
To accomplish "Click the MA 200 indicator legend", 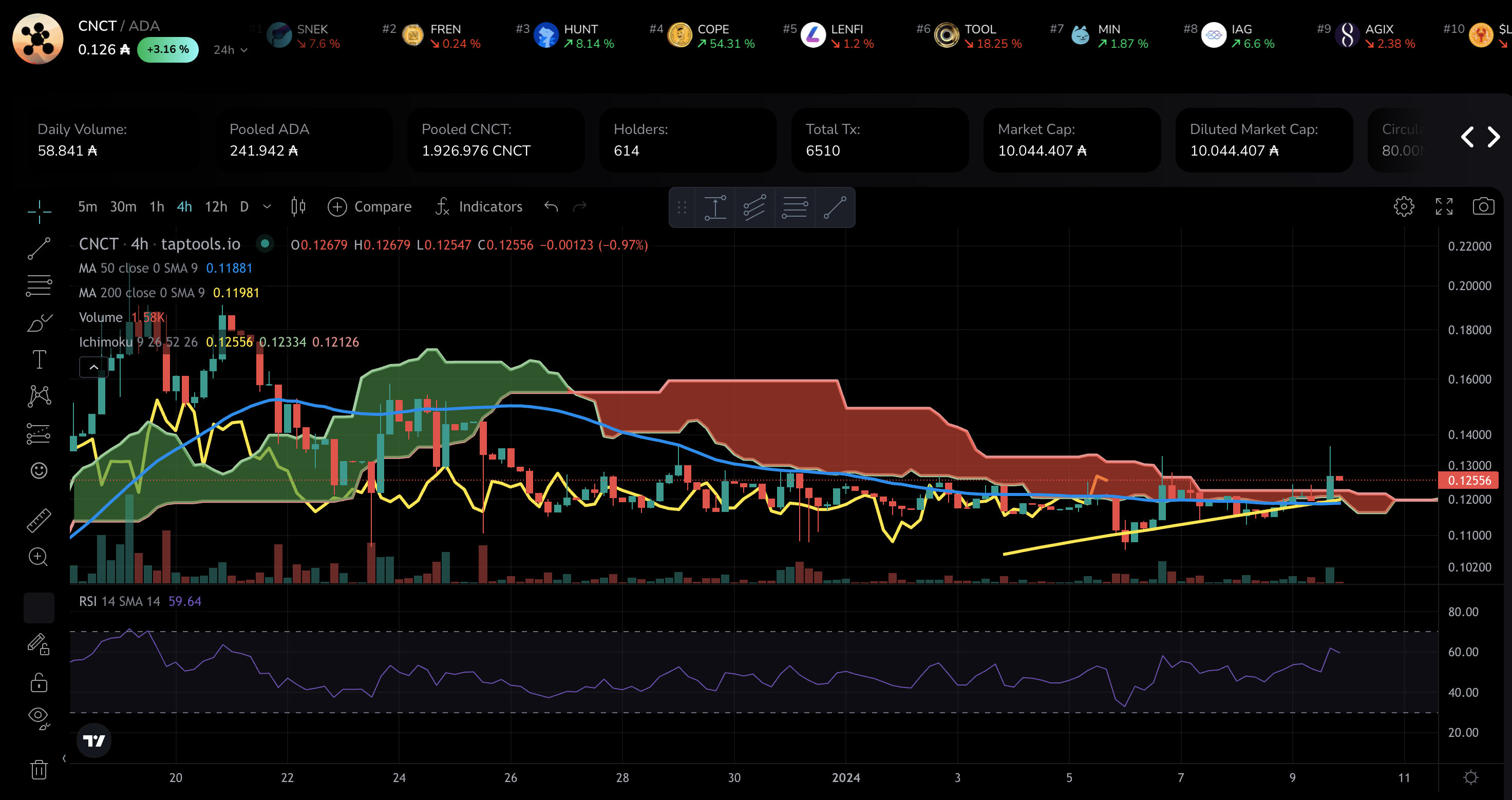I will click(169, 293).
